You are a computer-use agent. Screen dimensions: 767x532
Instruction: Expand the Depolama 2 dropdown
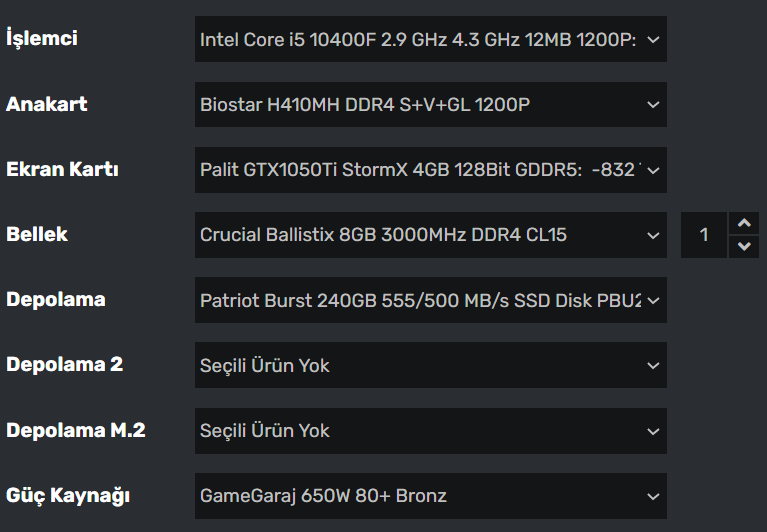click(420, 365)
